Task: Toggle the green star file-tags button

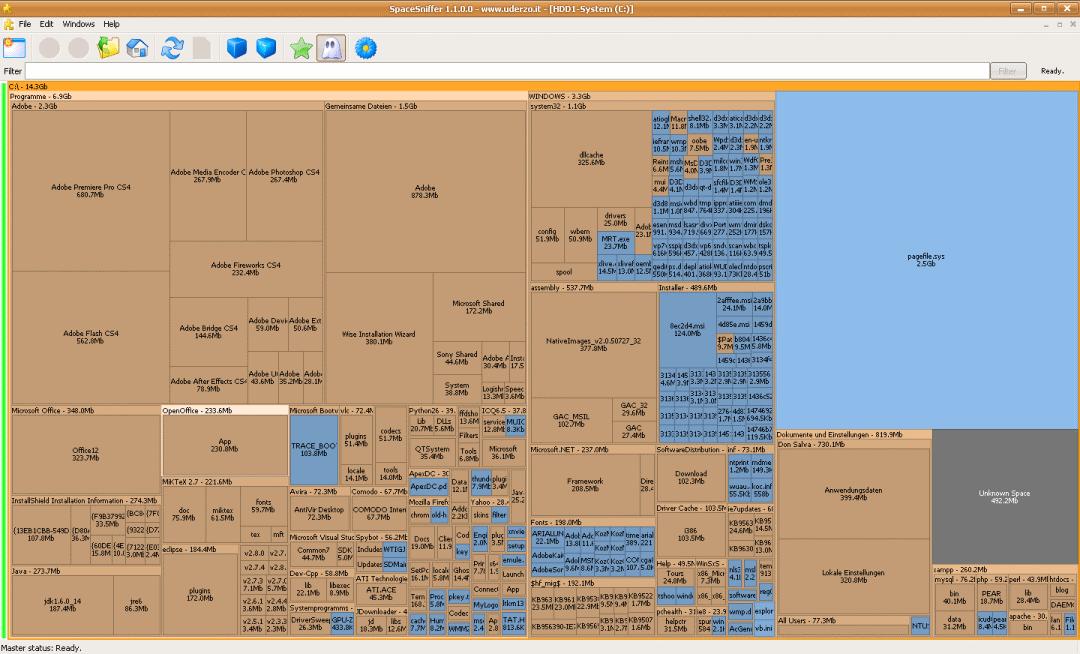Action: [300, 47]
